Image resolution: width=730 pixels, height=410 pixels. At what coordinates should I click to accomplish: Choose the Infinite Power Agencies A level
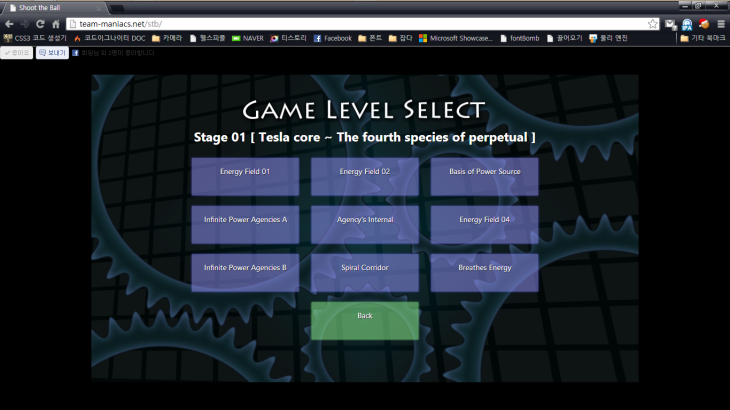pyautogui.click(x=245, y=224)
